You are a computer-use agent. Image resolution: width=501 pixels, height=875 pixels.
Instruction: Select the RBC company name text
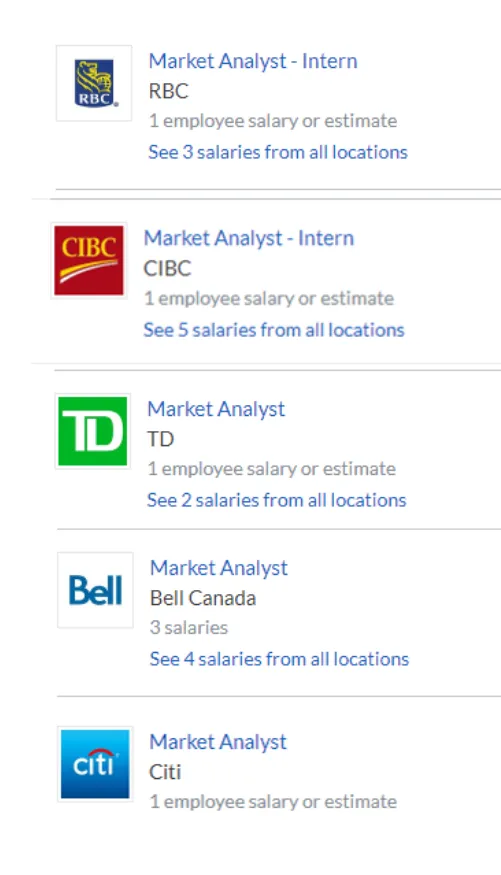point(168,91)
